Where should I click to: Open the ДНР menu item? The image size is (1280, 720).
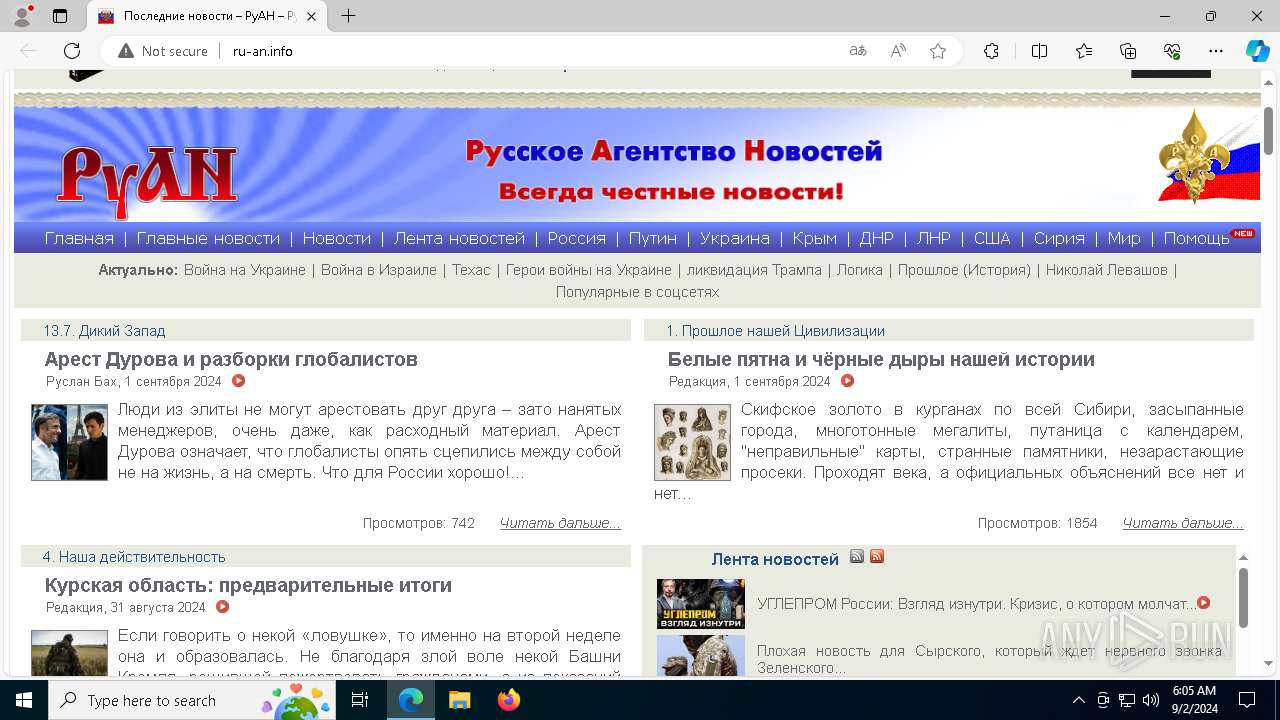click(876, 238)
